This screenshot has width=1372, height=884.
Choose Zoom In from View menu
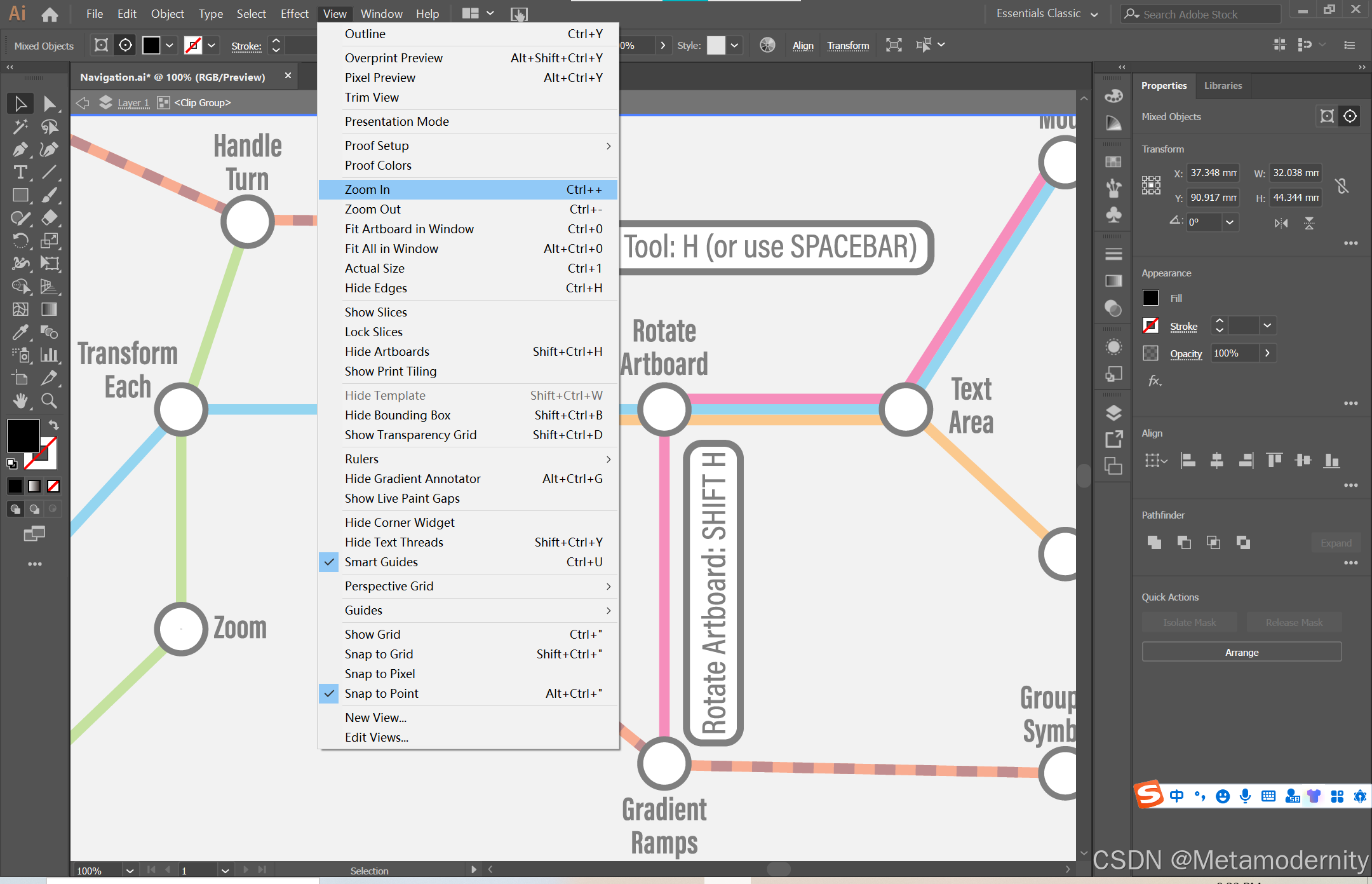(x=367, y=189)
